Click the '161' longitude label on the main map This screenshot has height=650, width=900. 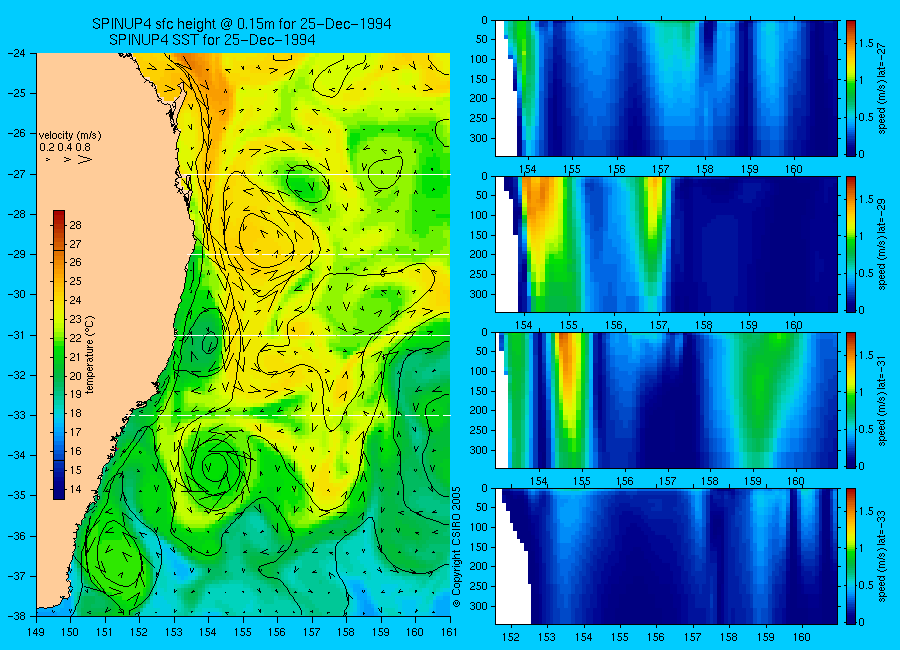(449, 632)
